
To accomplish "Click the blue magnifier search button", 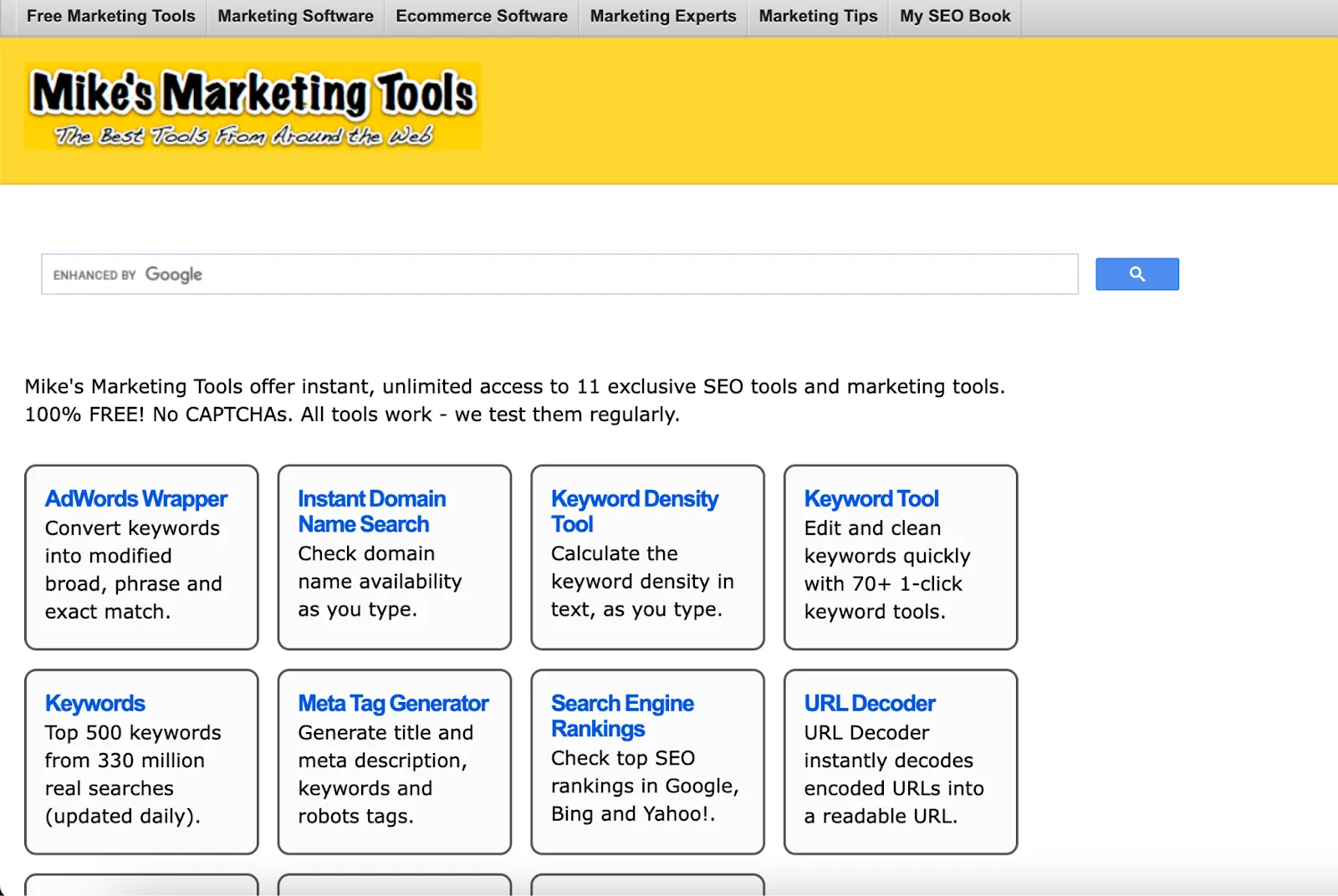I will (1136, 274).
